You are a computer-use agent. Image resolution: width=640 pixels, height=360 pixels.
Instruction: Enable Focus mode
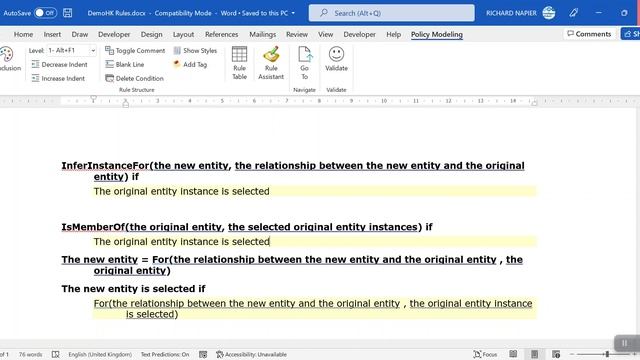pyautogui.click(x=485, y=354)
